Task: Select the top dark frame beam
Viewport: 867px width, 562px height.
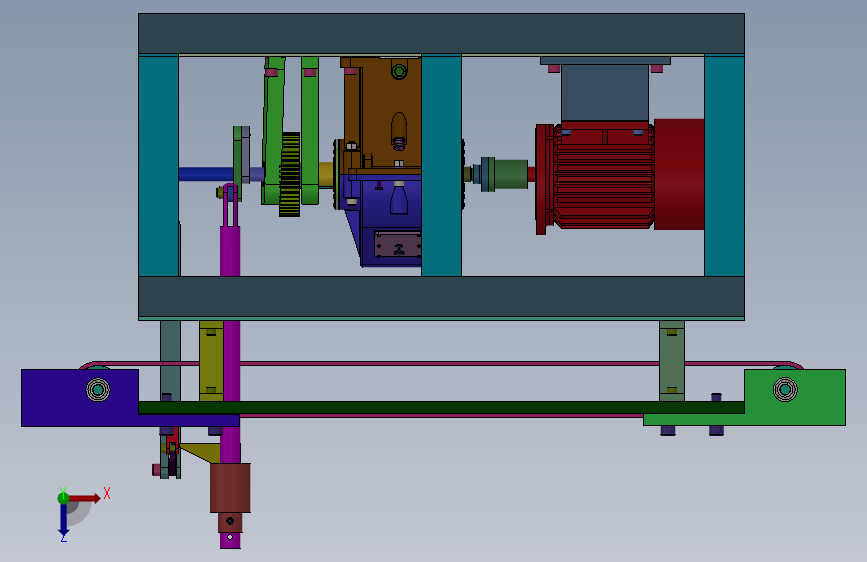Action: [441, 34]
